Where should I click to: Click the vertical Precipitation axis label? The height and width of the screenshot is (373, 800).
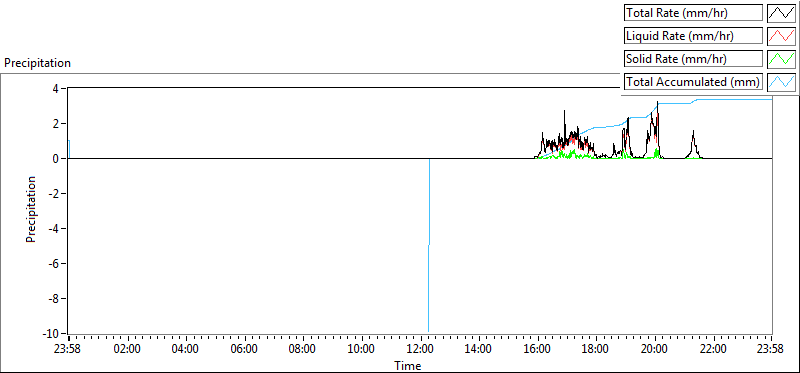click(31, 209)
